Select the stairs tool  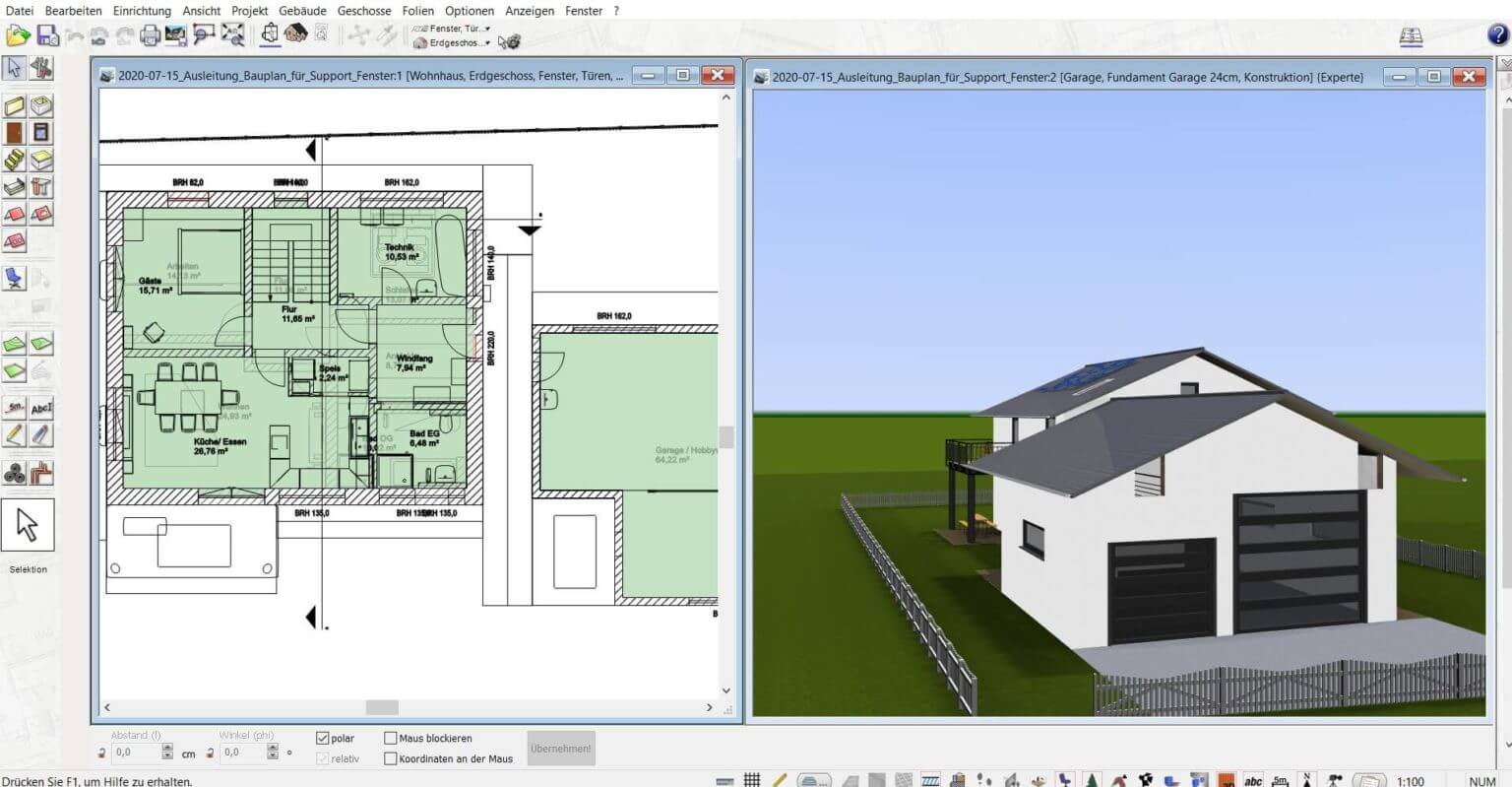click(x=14, y=160)
